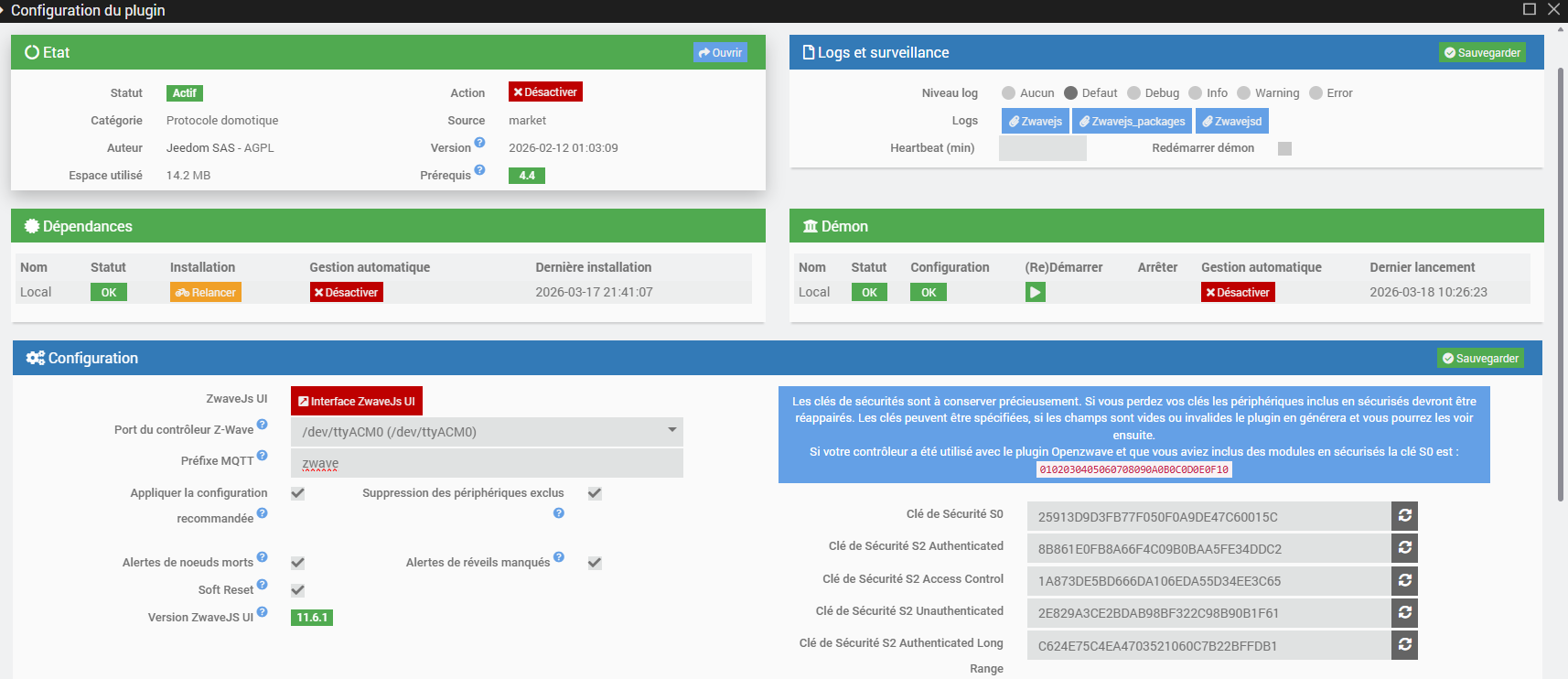Viewport: 1568px width, 679px height.
Task: Toggle the Soft Reset checkbox
Action: tap(297, 590)
